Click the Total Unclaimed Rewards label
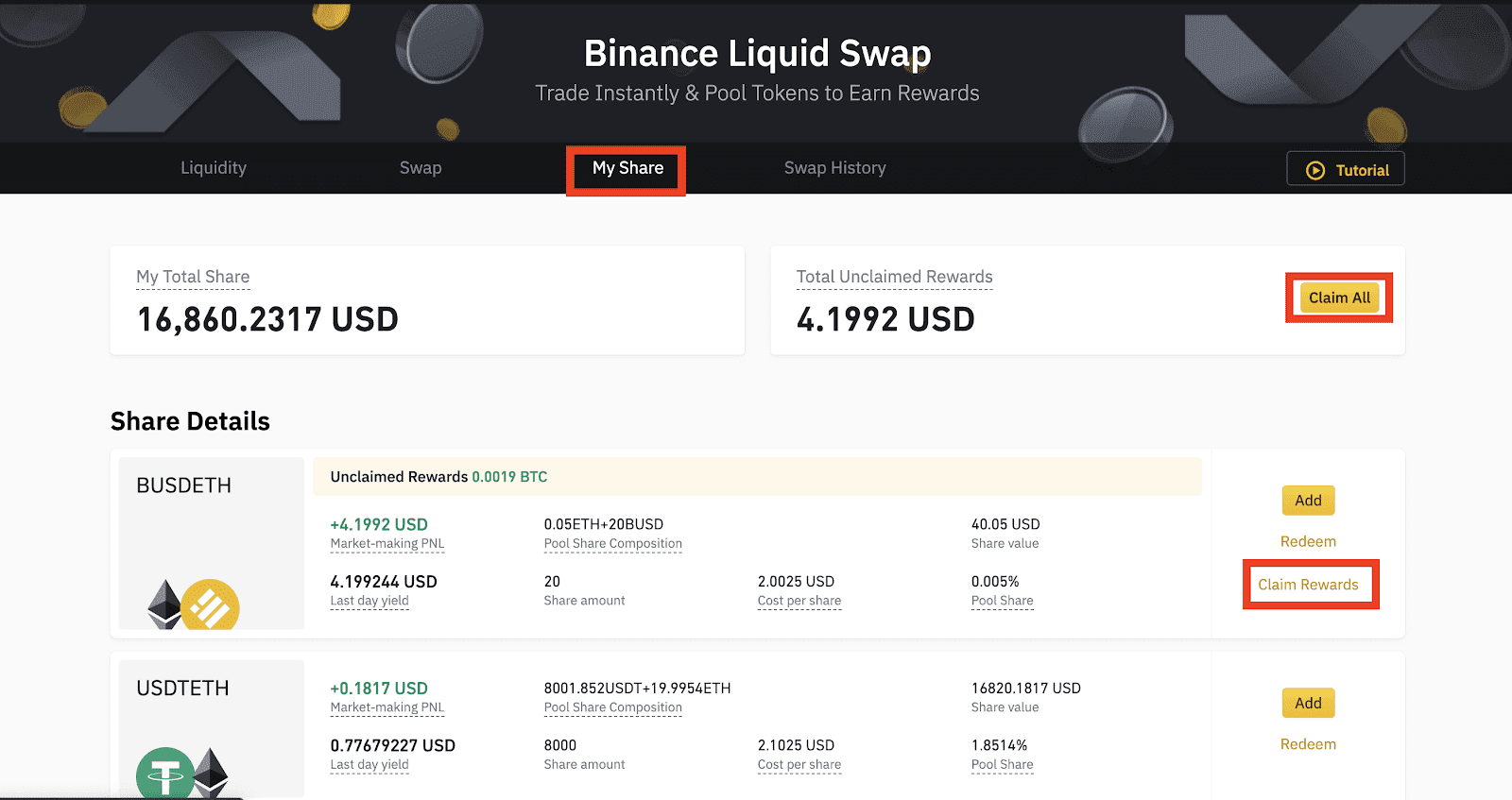Screen dimensions: 1512x800 (894, 277)
